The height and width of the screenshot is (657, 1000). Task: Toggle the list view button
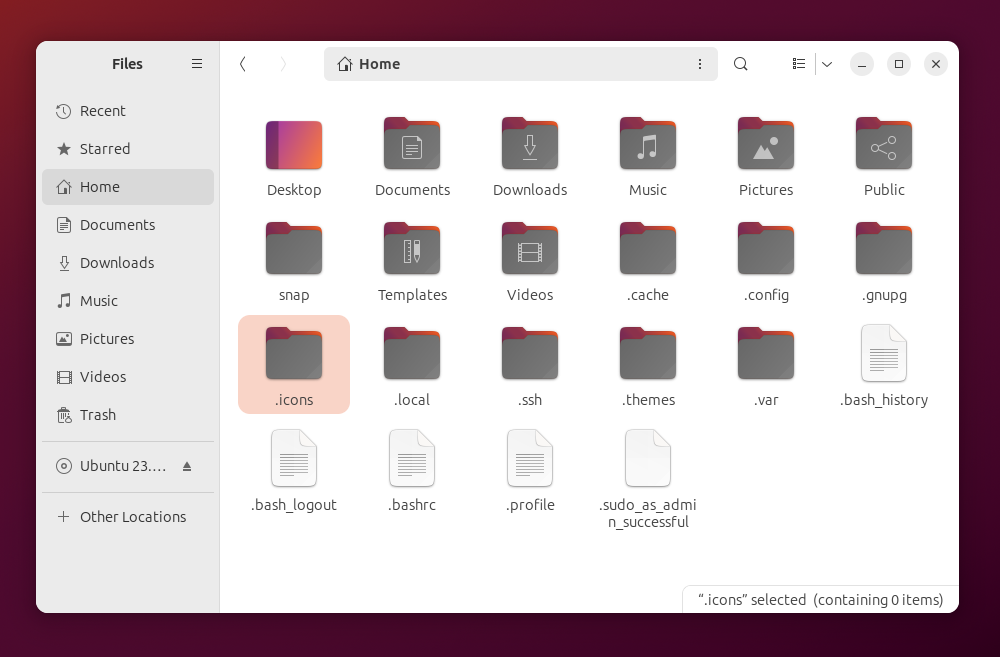tap(798, 63)
